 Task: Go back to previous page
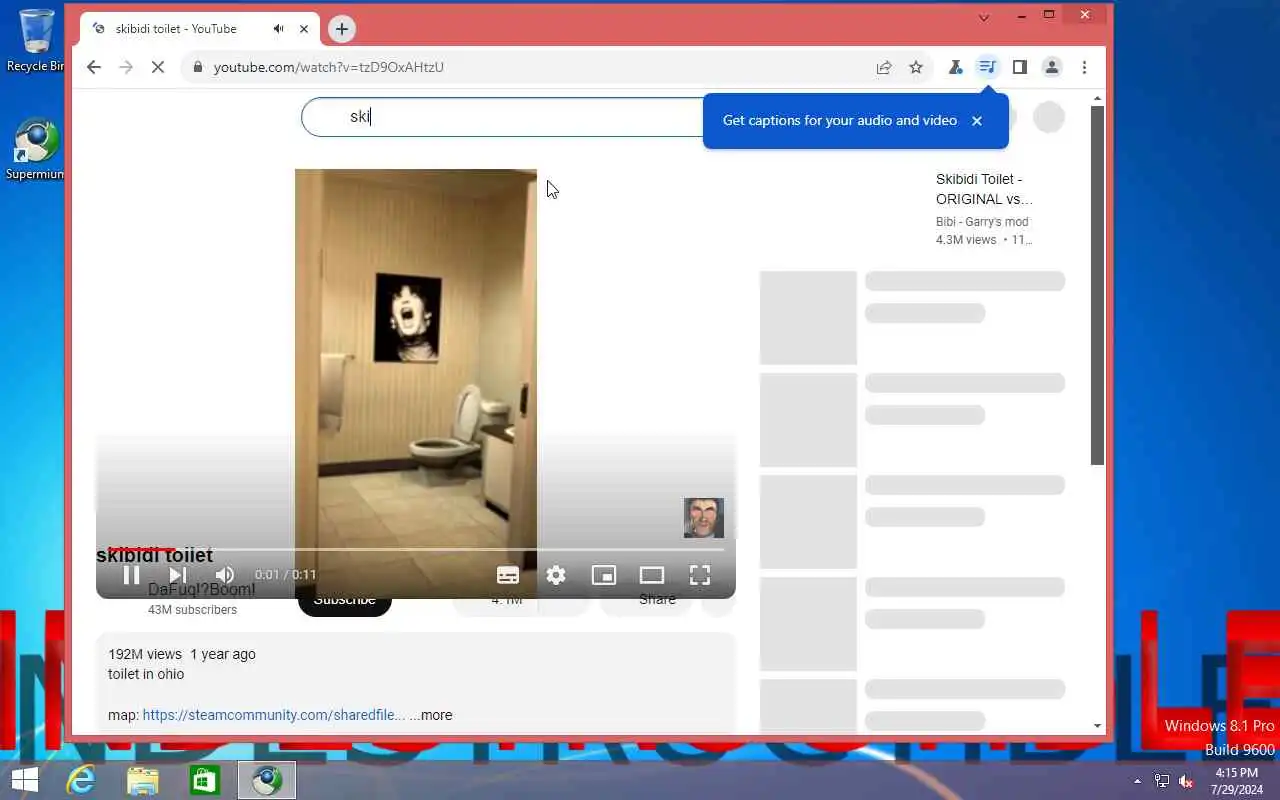[x=94, y=67]
